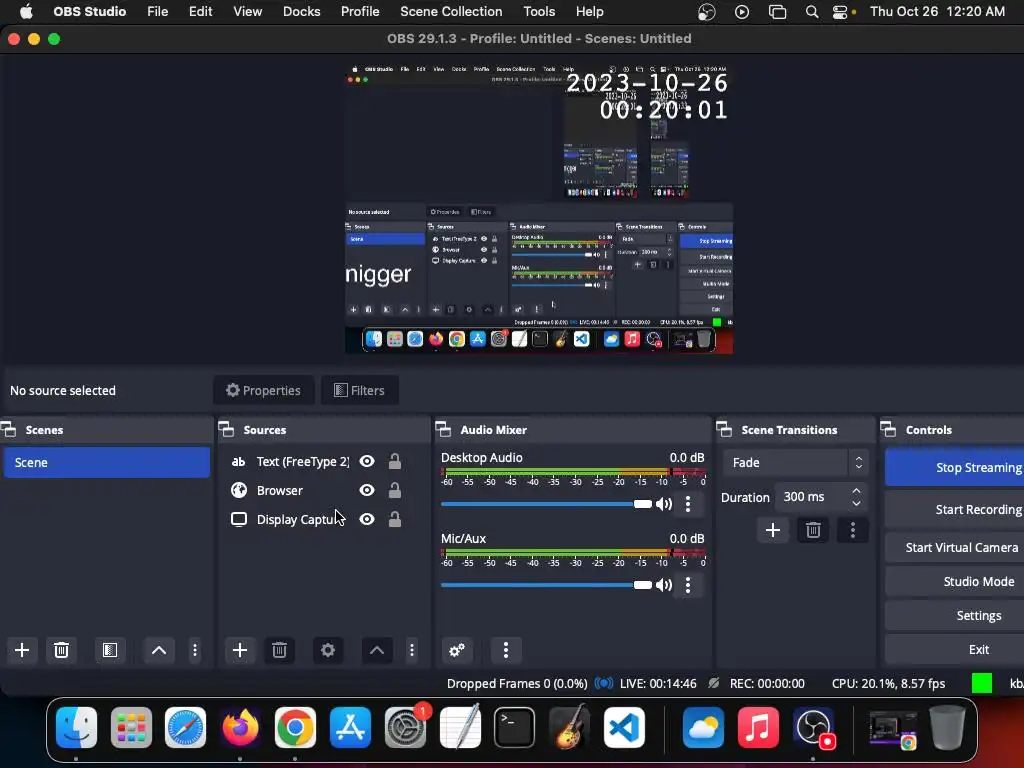The image size is (1024, 768).
Task: Open macOS Control Center in menu bar
Action: pyautogui.click(x=839, y=12)
